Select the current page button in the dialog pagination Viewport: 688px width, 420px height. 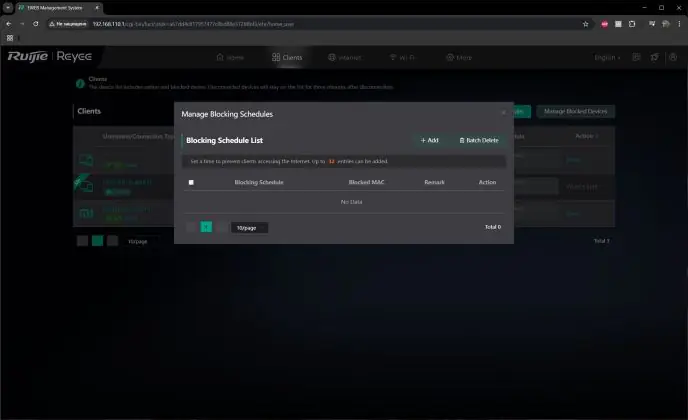[x=206, y=227]
